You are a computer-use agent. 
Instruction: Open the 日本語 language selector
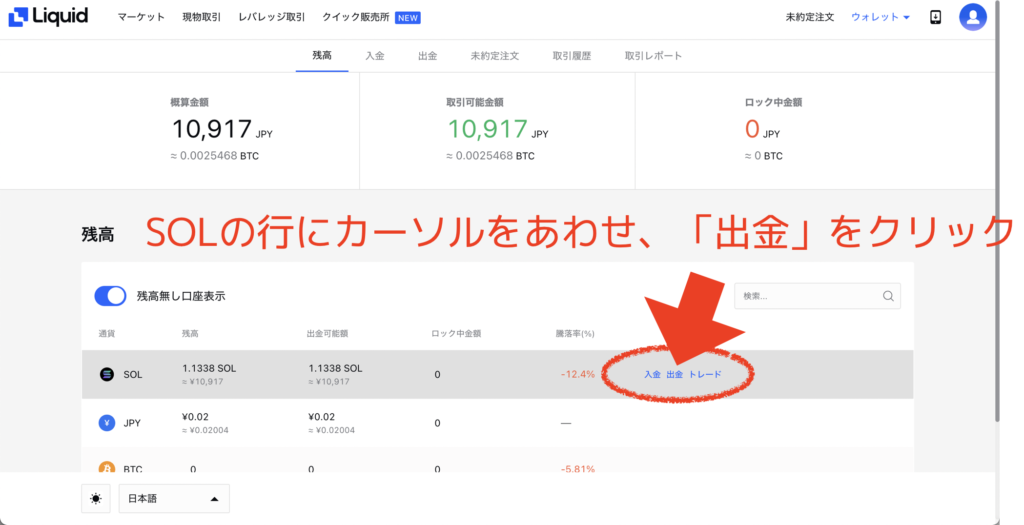pos(174,499)
